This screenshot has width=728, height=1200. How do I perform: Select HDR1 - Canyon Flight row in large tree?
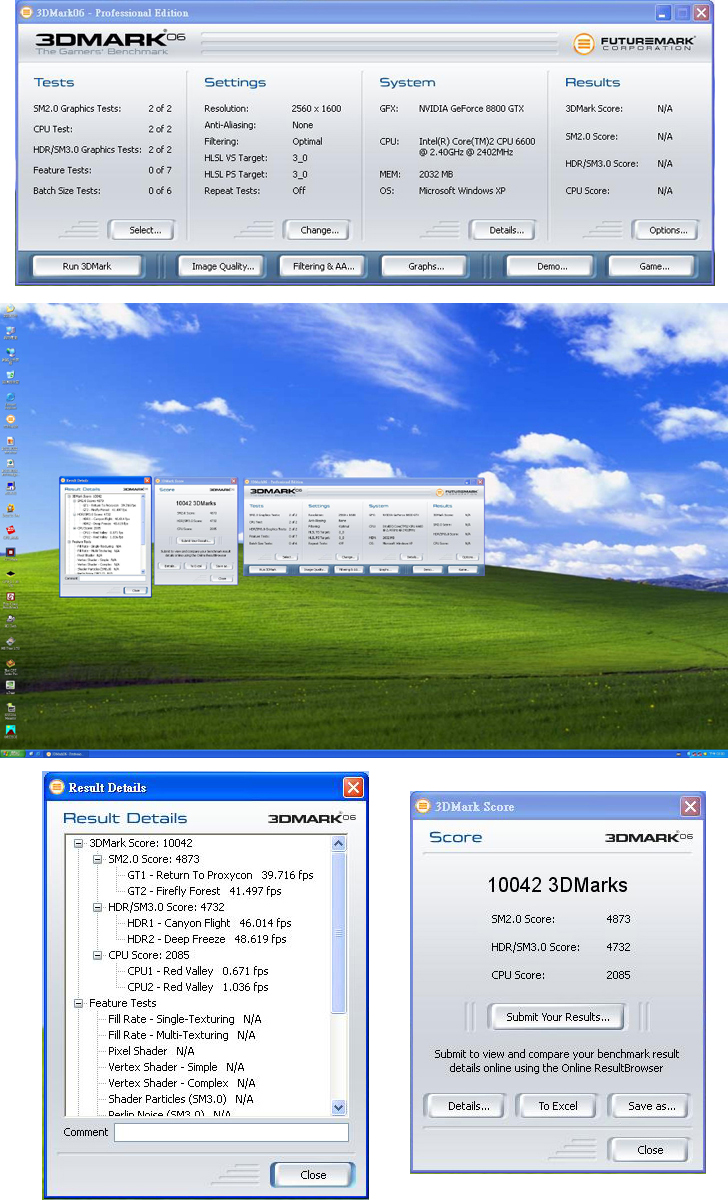[209, 923]
